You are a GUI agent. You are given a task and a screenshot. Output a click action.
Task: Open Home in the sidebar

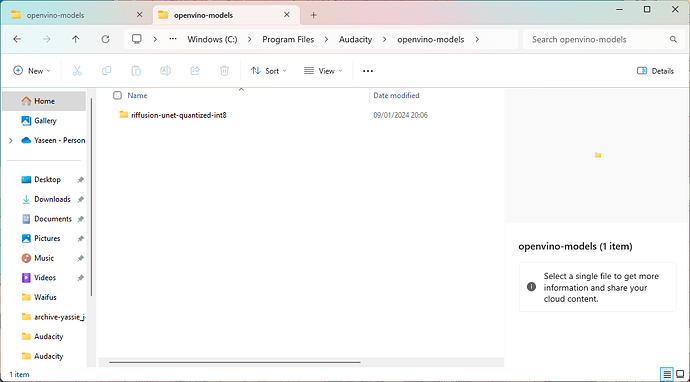pos(44,101)
